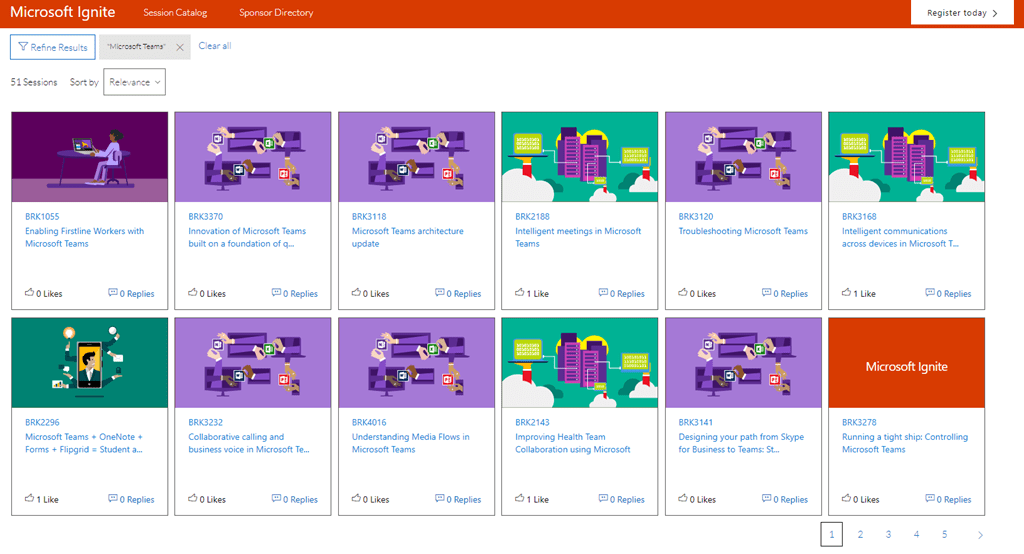
Task: Like the BRK3120 Troubleshooting session
Action: [696, 293]
